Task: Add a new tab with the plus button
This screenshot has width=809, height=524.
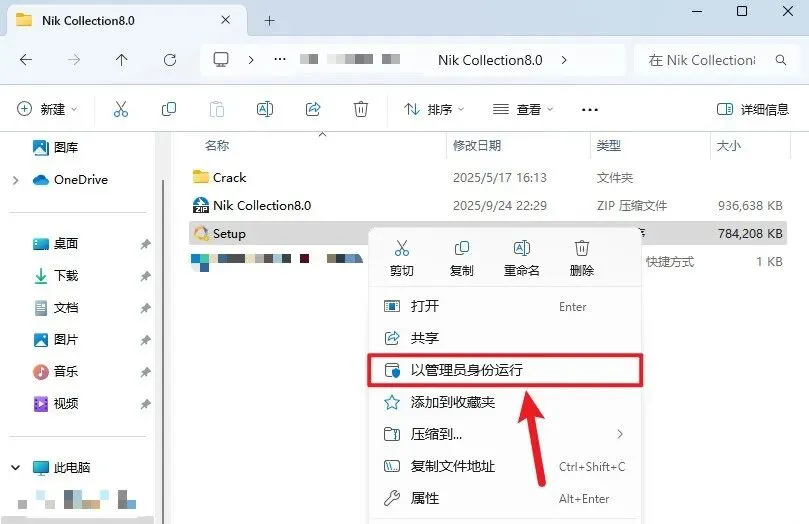Action: pos(269,21)
